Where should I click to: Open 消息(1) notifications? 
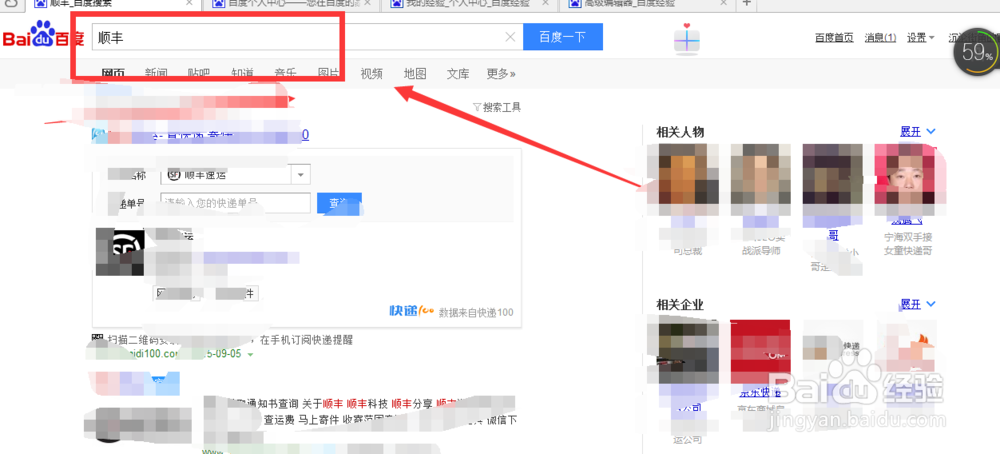(880, 38)
